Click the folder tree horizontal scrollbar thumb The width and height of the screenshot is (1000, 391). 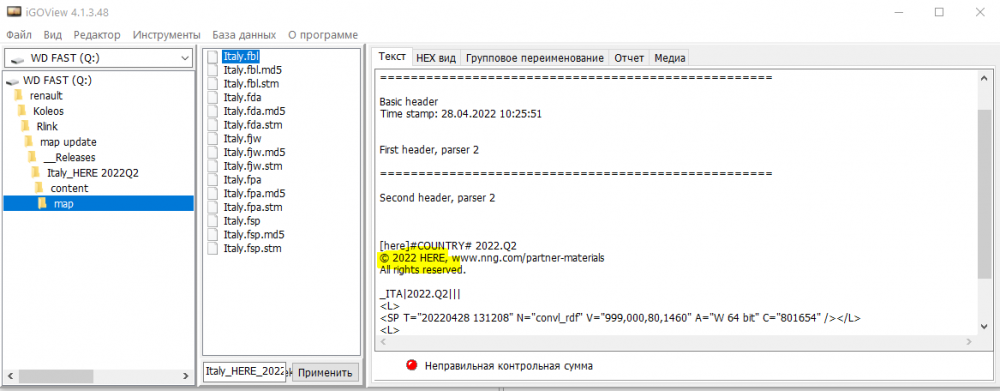55,376
